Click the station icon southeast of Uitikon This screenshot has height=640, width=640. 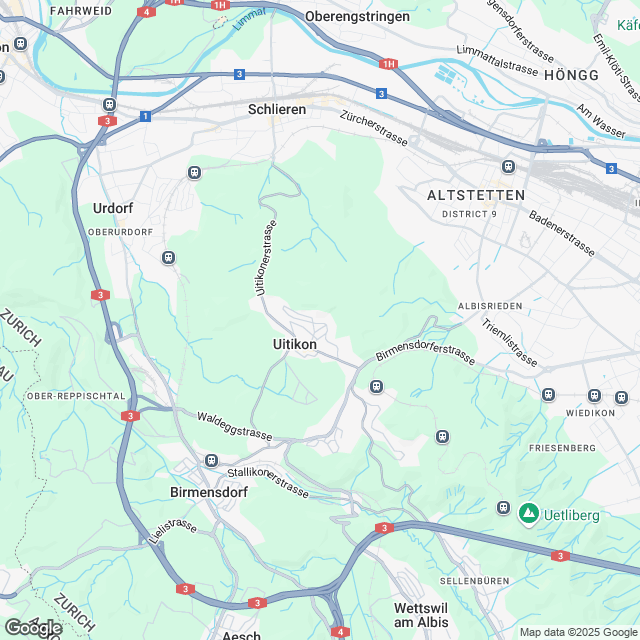coord(376,386)
